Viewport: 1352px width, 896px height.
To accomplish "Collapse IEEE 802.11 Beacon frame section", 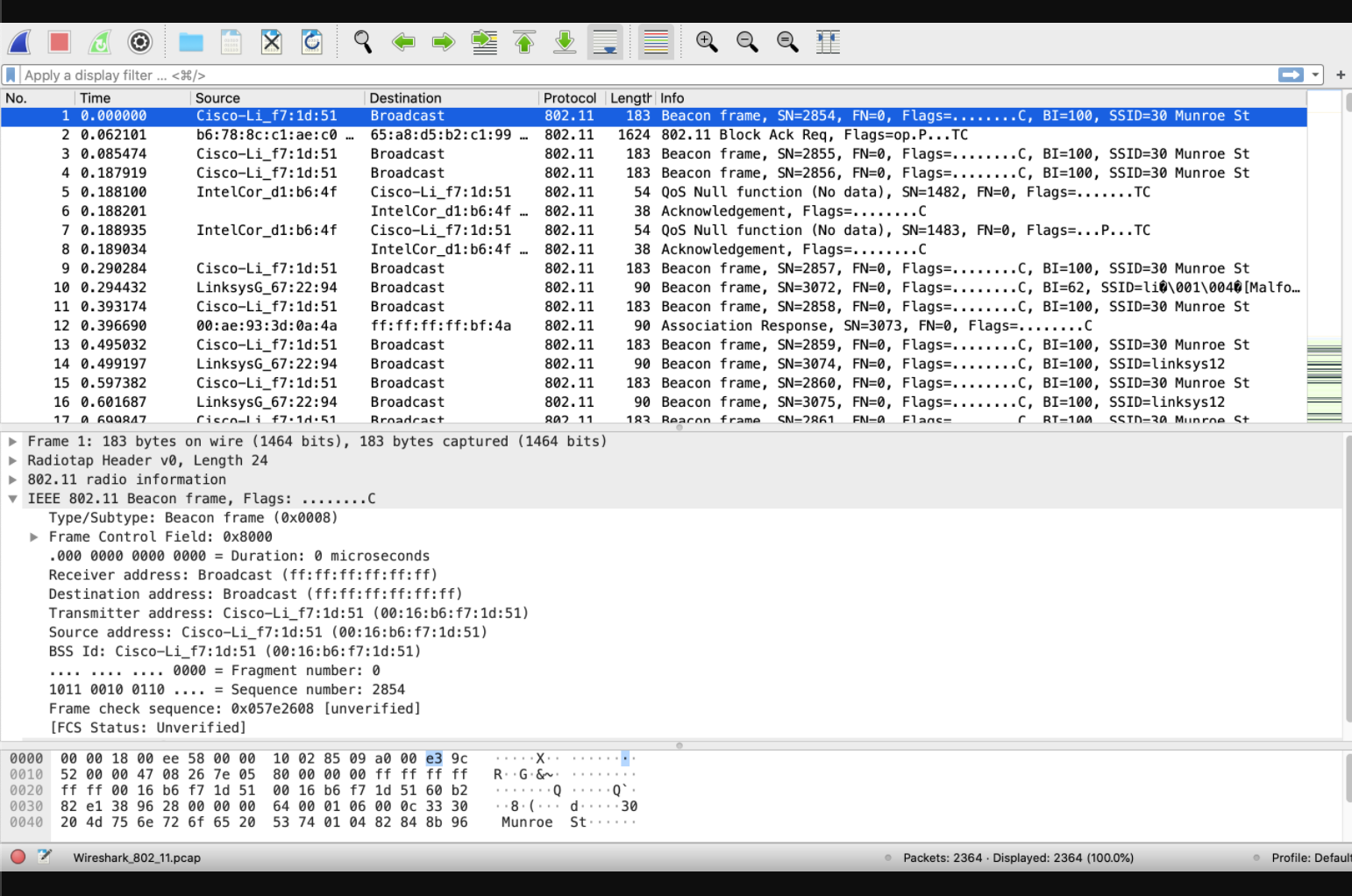I will coord(13,499).
